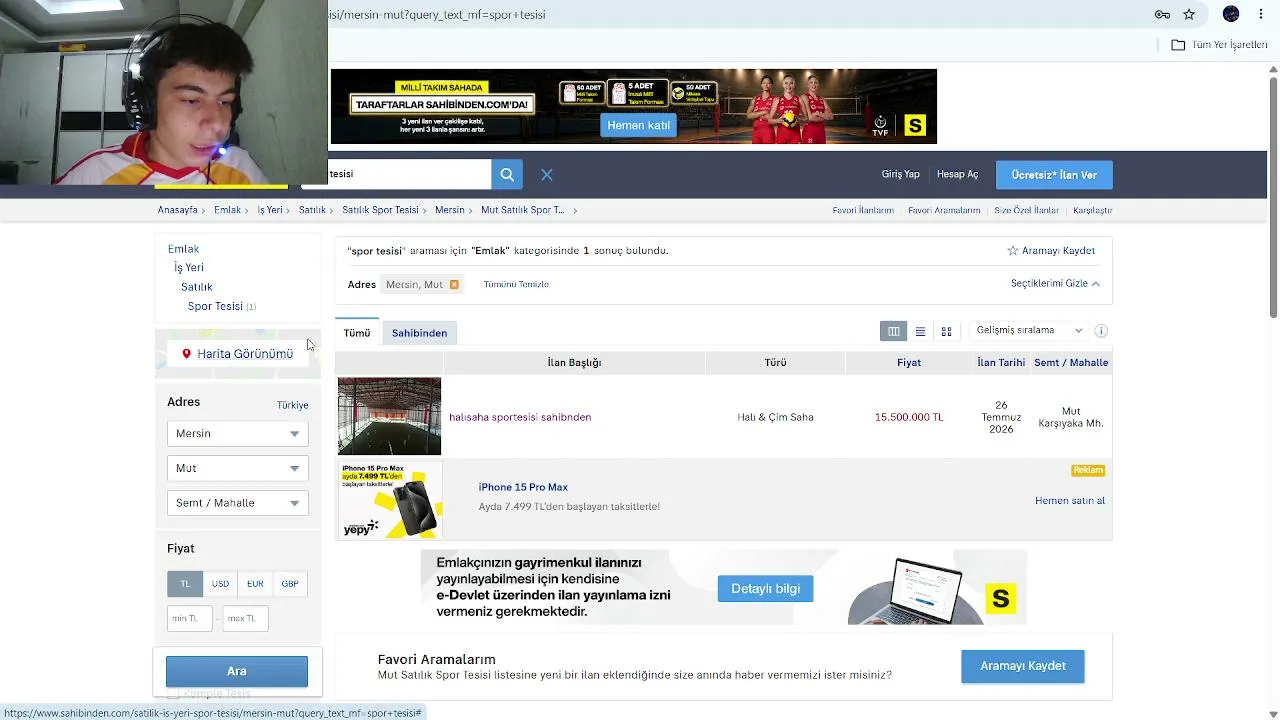Go to the İş Yeri breadcrumb
1280x720 pixels.
pyautogui.click(x=270, y=210)
